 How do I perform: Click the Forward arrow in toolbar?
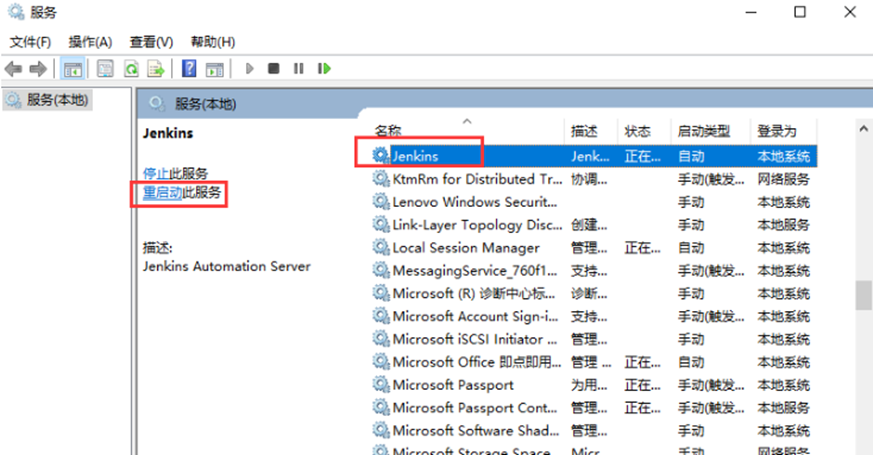click(38, 69)
